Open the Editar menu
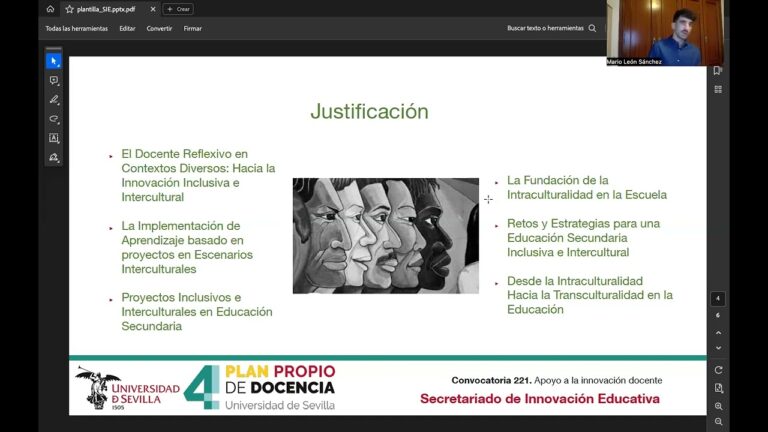This screenshot has width=768, height=432. click(x=127, y=28)
